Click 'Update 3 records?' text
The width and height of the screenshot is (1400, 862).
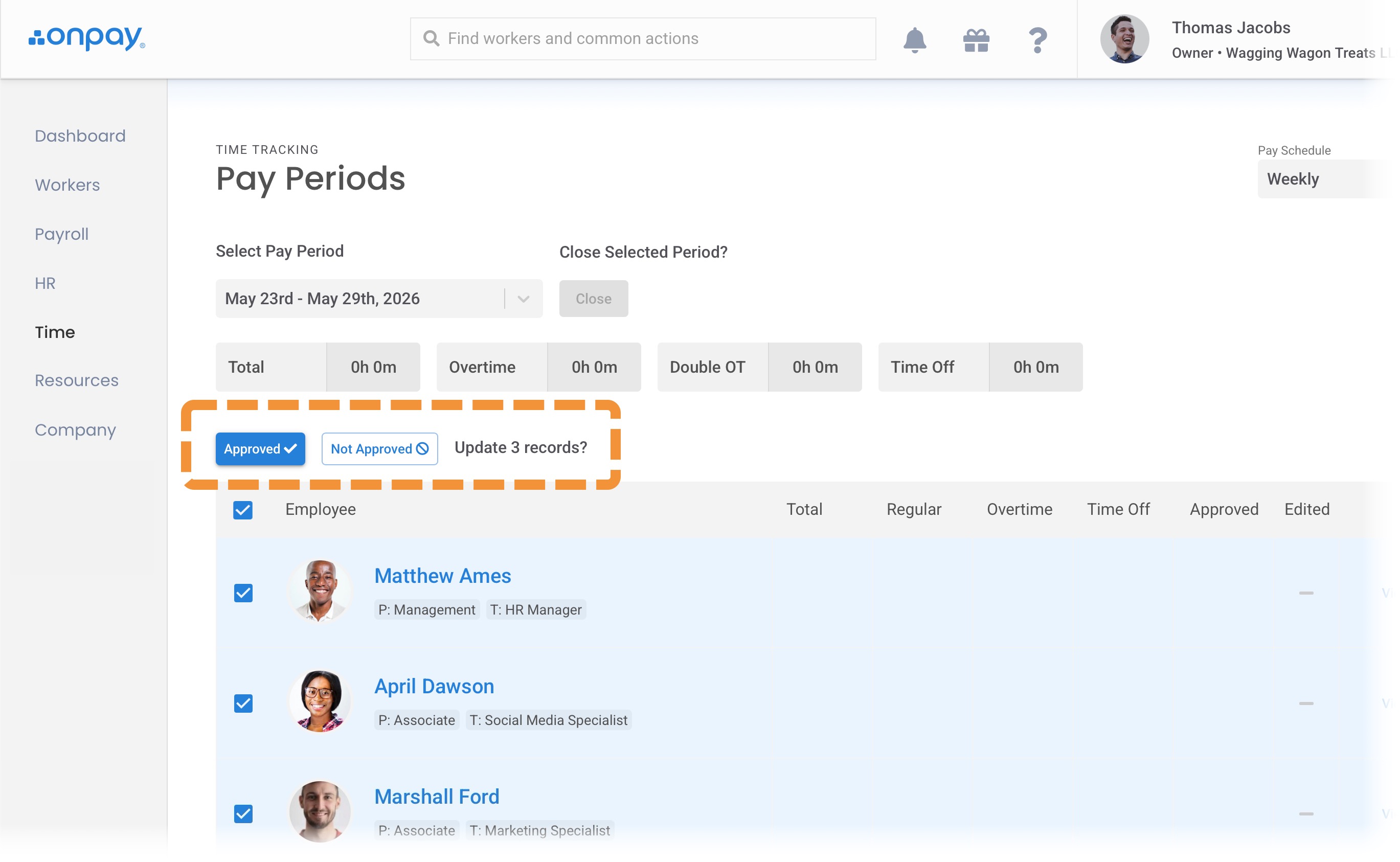coord(521,447)
